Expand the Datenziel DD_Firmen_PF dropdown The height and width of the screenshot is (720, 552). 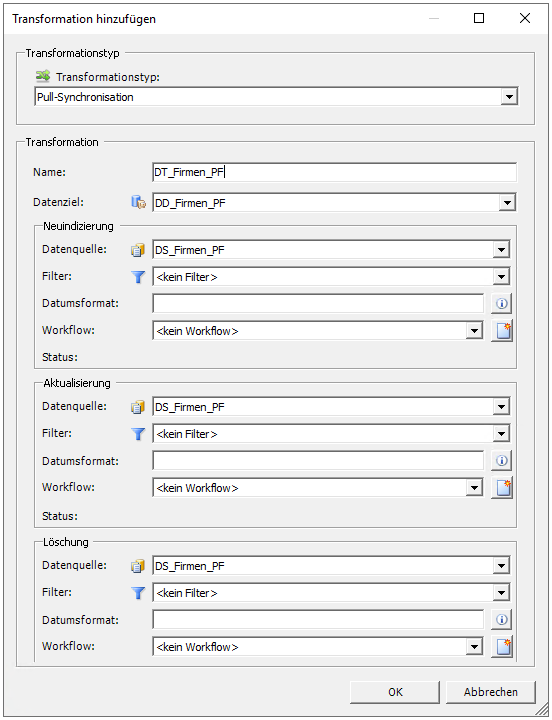(x=507, y=202)
